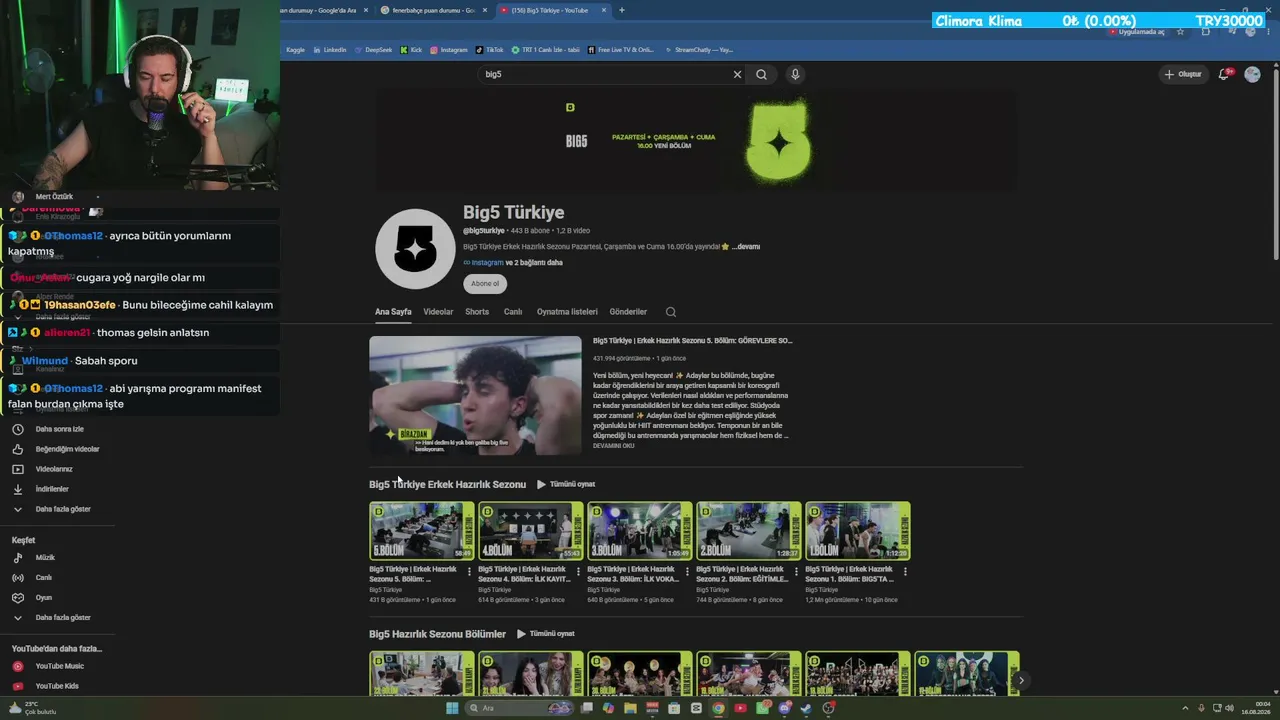
Task: Open the weather widget on the taskbar
Action: (x=32, y=707)
